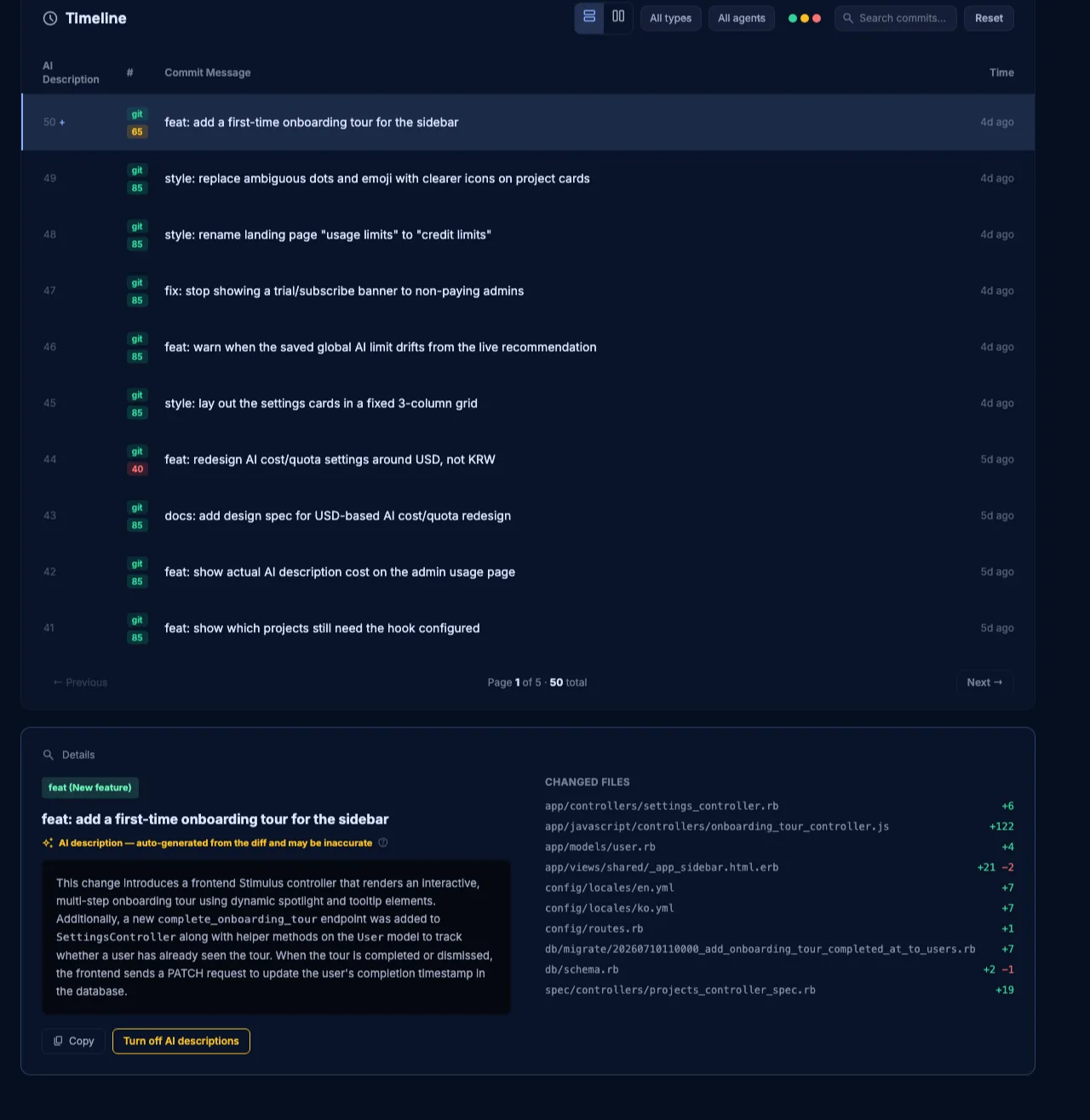Click the git badge on commit 43
The height and width of the screenshot is (1120, 1090).
point(137,508)
